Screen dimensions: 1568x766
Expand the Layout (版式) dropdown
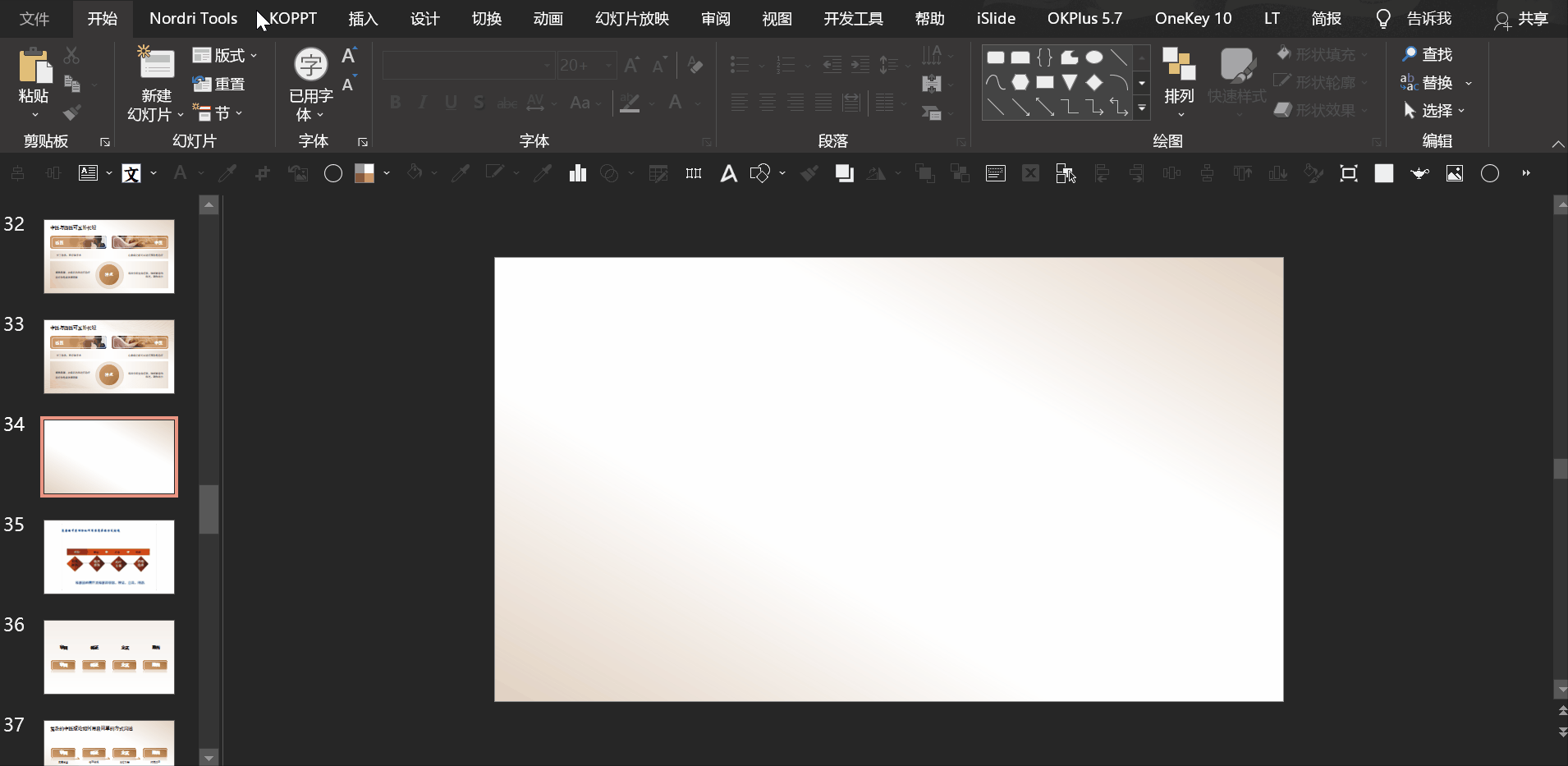(225, 55)
